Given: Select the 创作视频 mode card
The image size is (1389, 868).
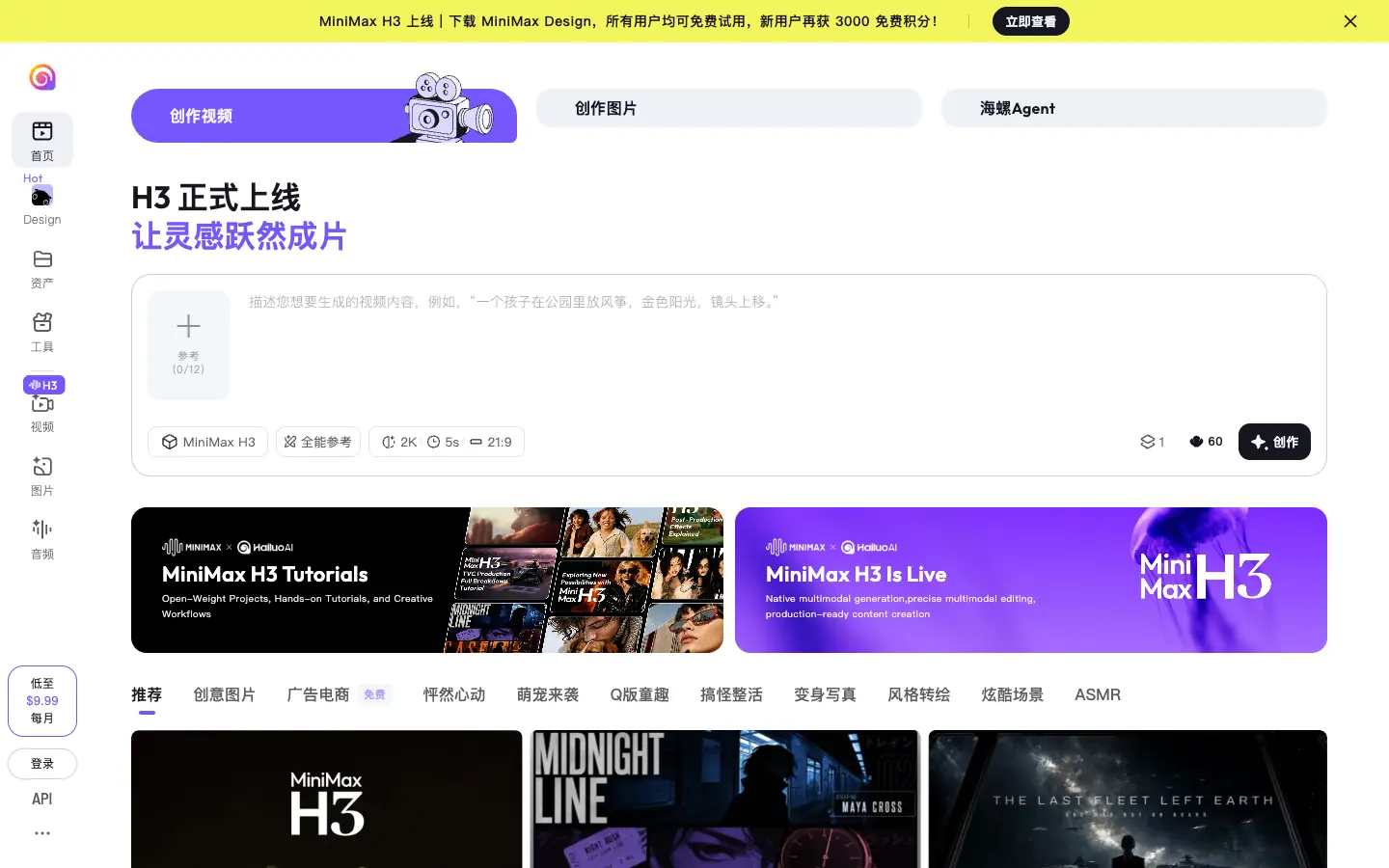Looking at the screenshot, I should point(324,116).
